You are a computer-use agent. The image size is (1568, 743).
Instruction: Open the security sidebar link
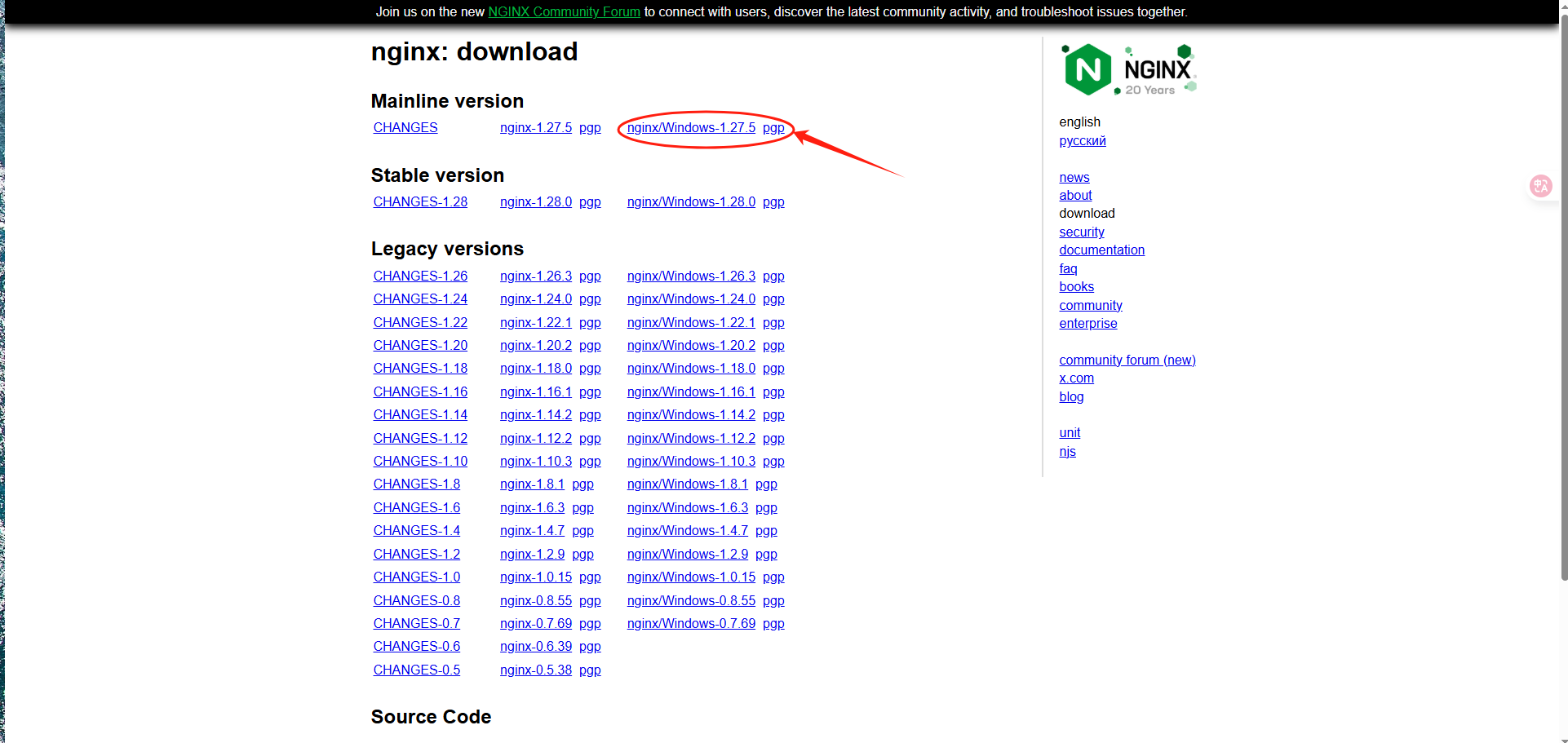[1082, 232]
